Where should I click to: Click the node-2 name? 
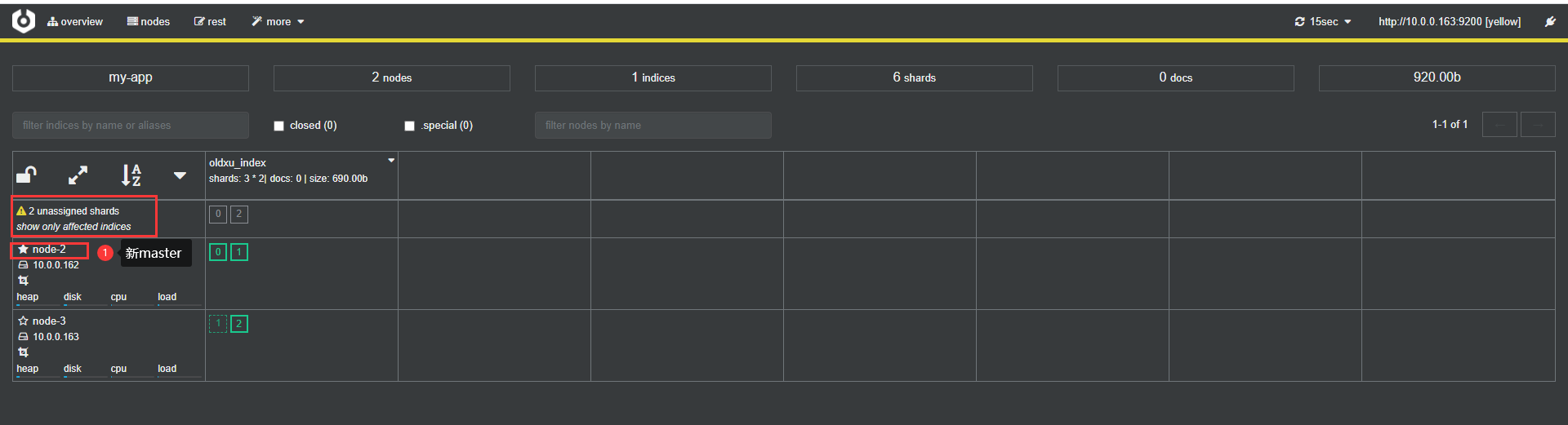[x=49, y=250]
